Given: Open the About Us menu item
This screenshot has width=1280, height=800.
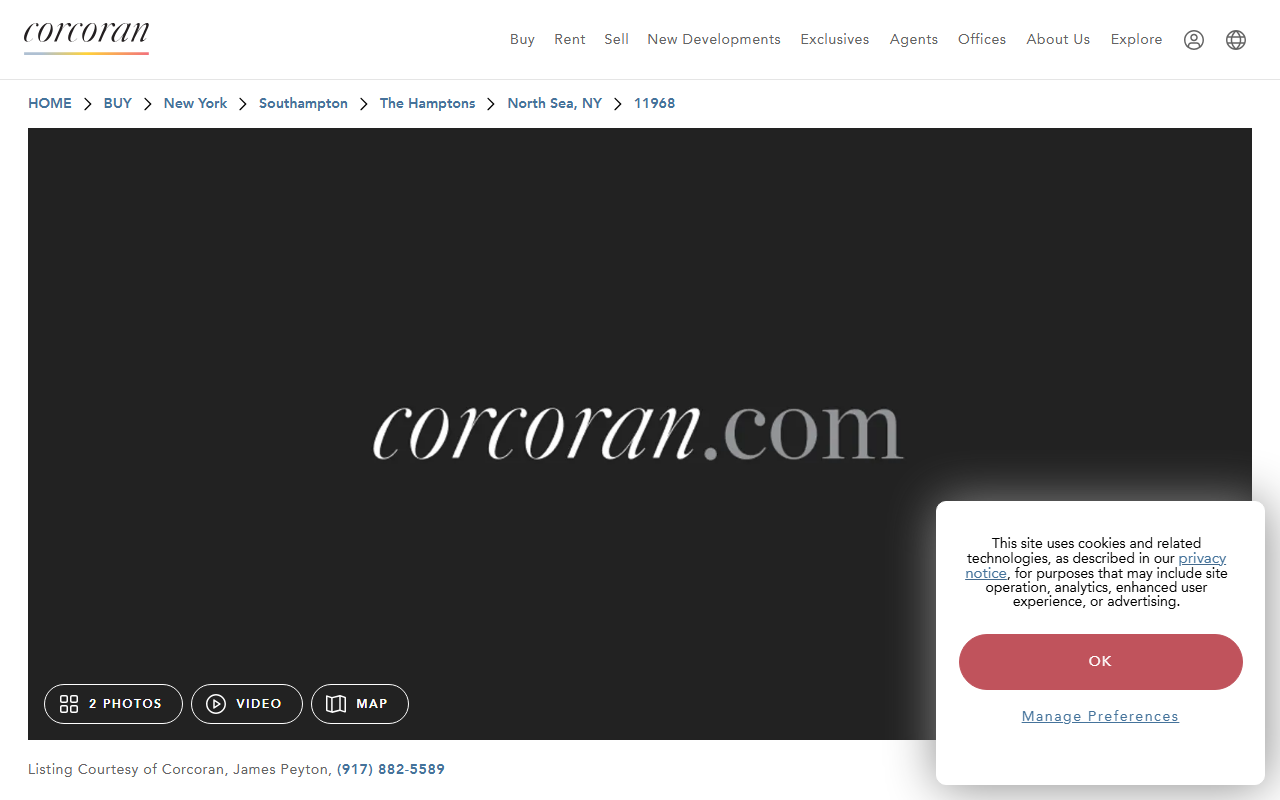Looking at the screenshot, I should click(1058, 39).
